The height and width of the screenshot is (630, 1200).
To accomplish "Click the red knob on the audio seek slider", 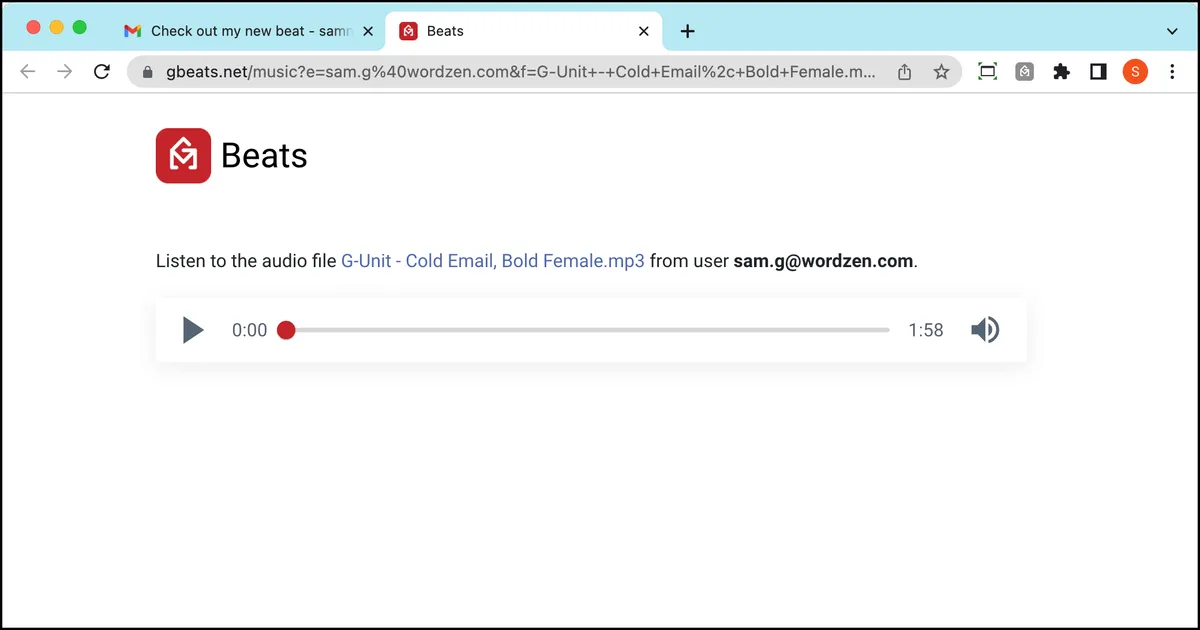I will pyautogui.click(x=286, y=330).
